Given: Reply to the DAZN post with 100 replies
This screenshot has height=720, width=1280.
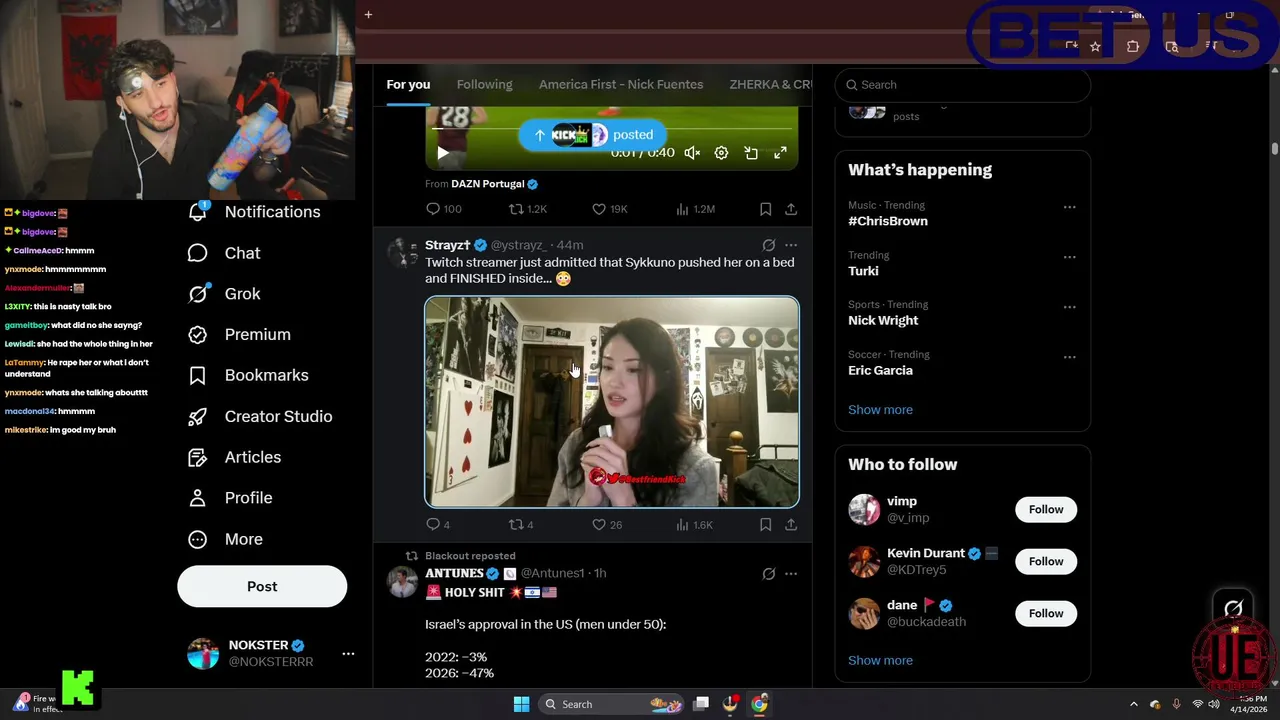Looking at the screenshot, I should tap(444, 209).
